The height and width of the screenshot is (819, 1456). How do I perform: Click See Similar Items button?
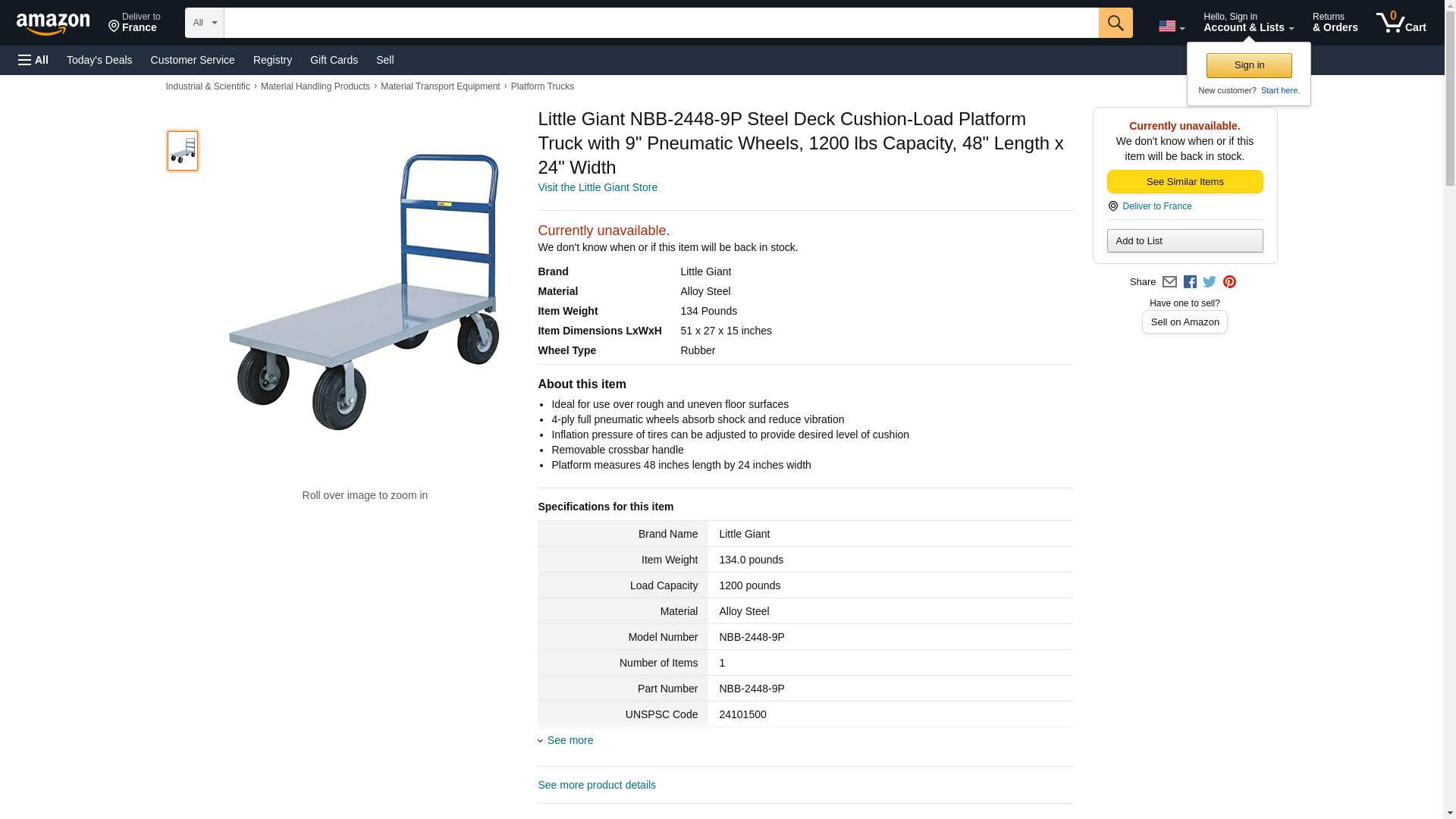coord(1185,182)
